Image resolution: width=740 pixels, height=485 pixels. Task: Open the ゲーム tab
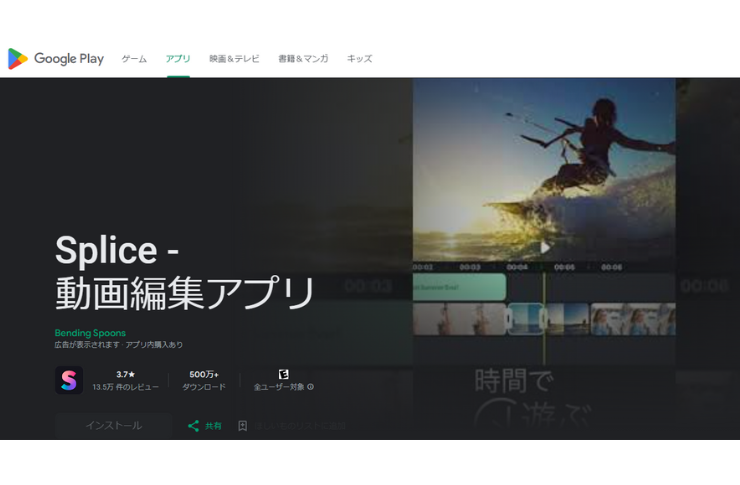click(135, 59)
